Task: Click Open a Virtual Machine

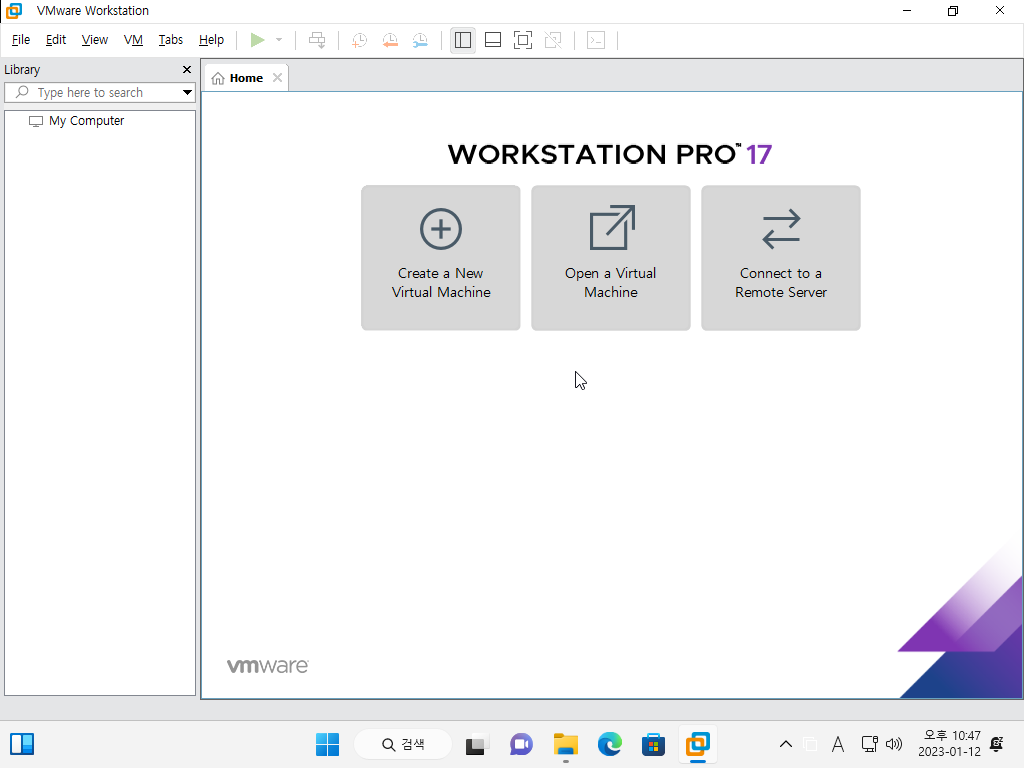Action: [x=611, y=258]
